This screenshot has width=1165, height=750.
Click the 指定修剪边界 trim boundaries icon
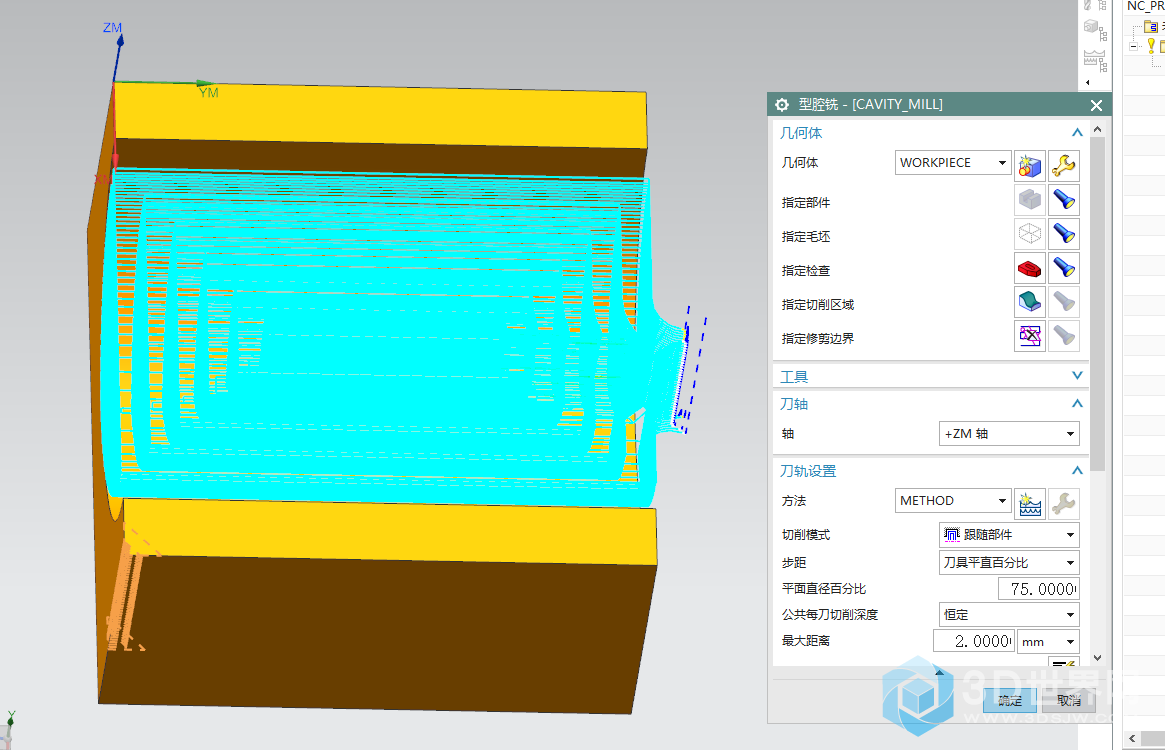pyautogui.click(x=1030, y=336)
